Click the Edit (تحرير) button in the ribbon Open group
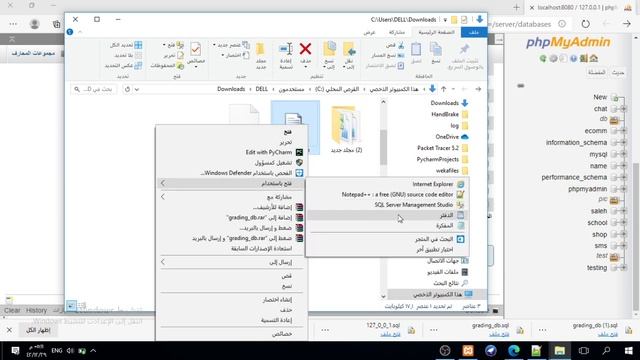The image size is (640, 360). 174,55
